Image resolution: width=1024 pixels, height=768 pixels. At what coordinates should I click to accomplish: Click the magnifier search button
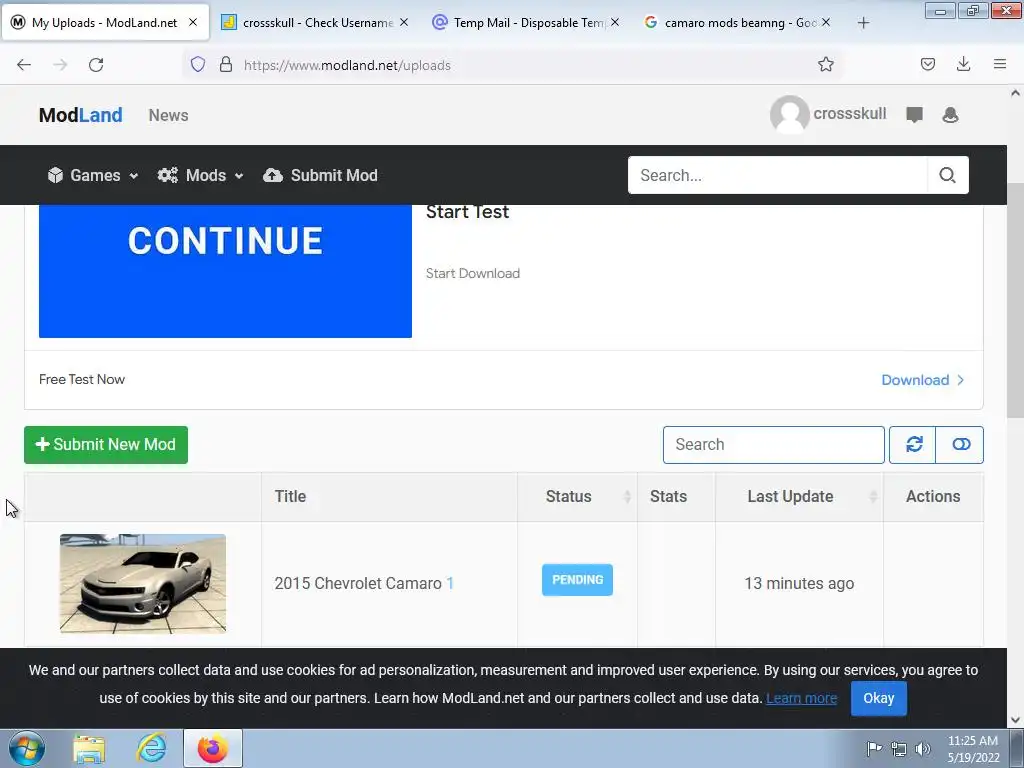(x=948, y=175)
